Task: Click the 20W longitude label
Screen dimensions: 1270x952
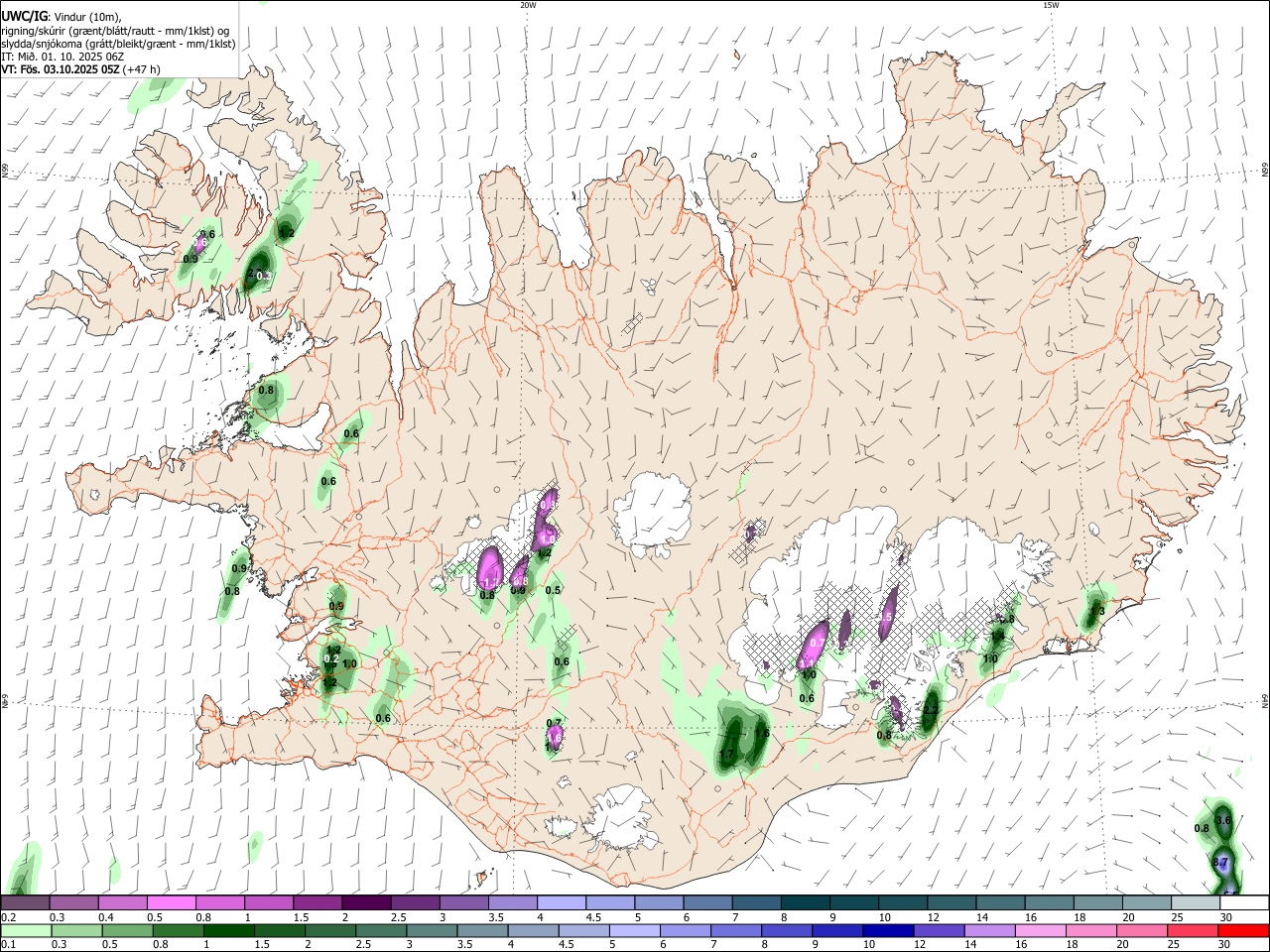Action: pos(528,5)
